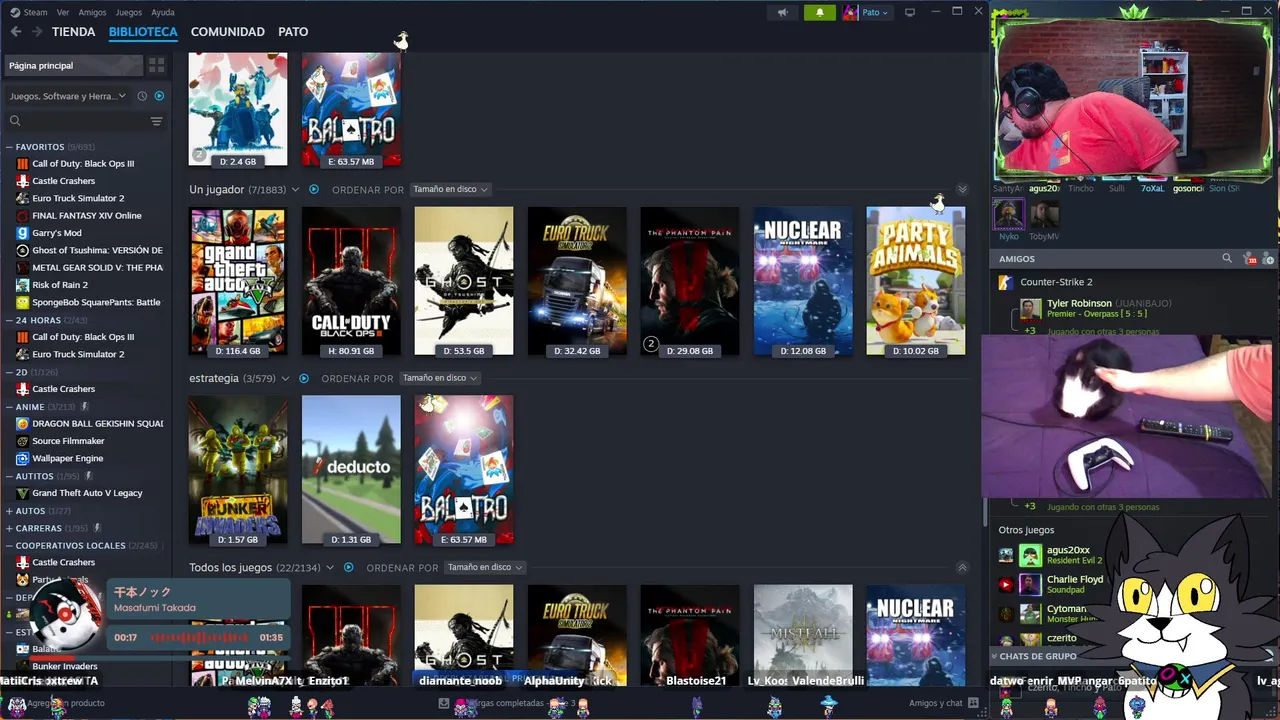1280x720 pixels.
Task: Open the PATO profile tab
Action: [x=293, y=32]
